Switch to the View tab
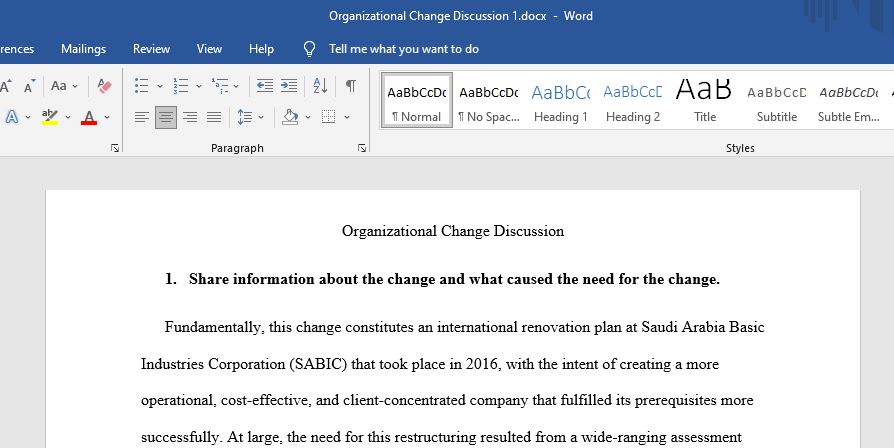 pos(209,49)
